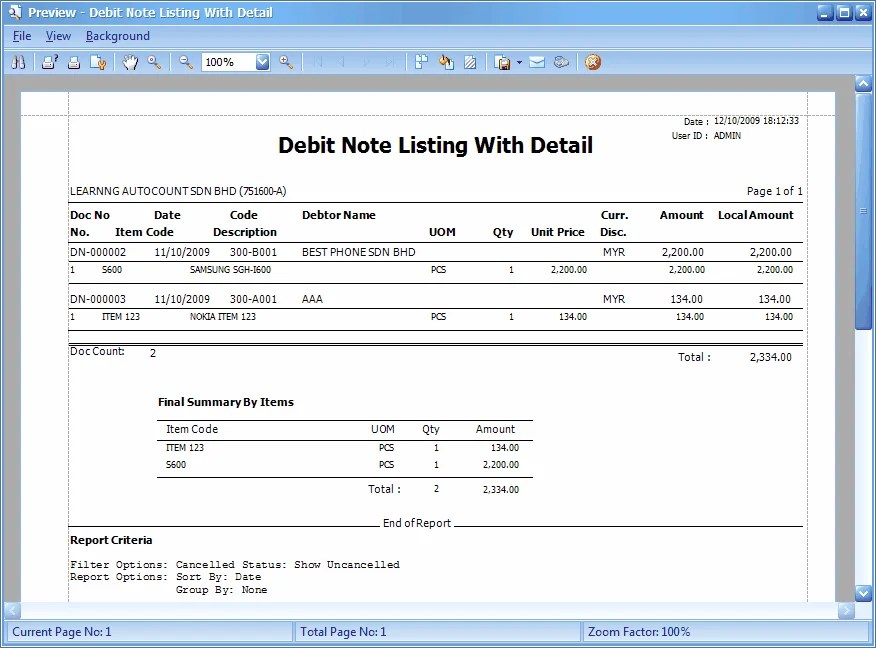Open the Printer Setup icon
The height and width of the screenshot is (648, 876).
[49, 62]
